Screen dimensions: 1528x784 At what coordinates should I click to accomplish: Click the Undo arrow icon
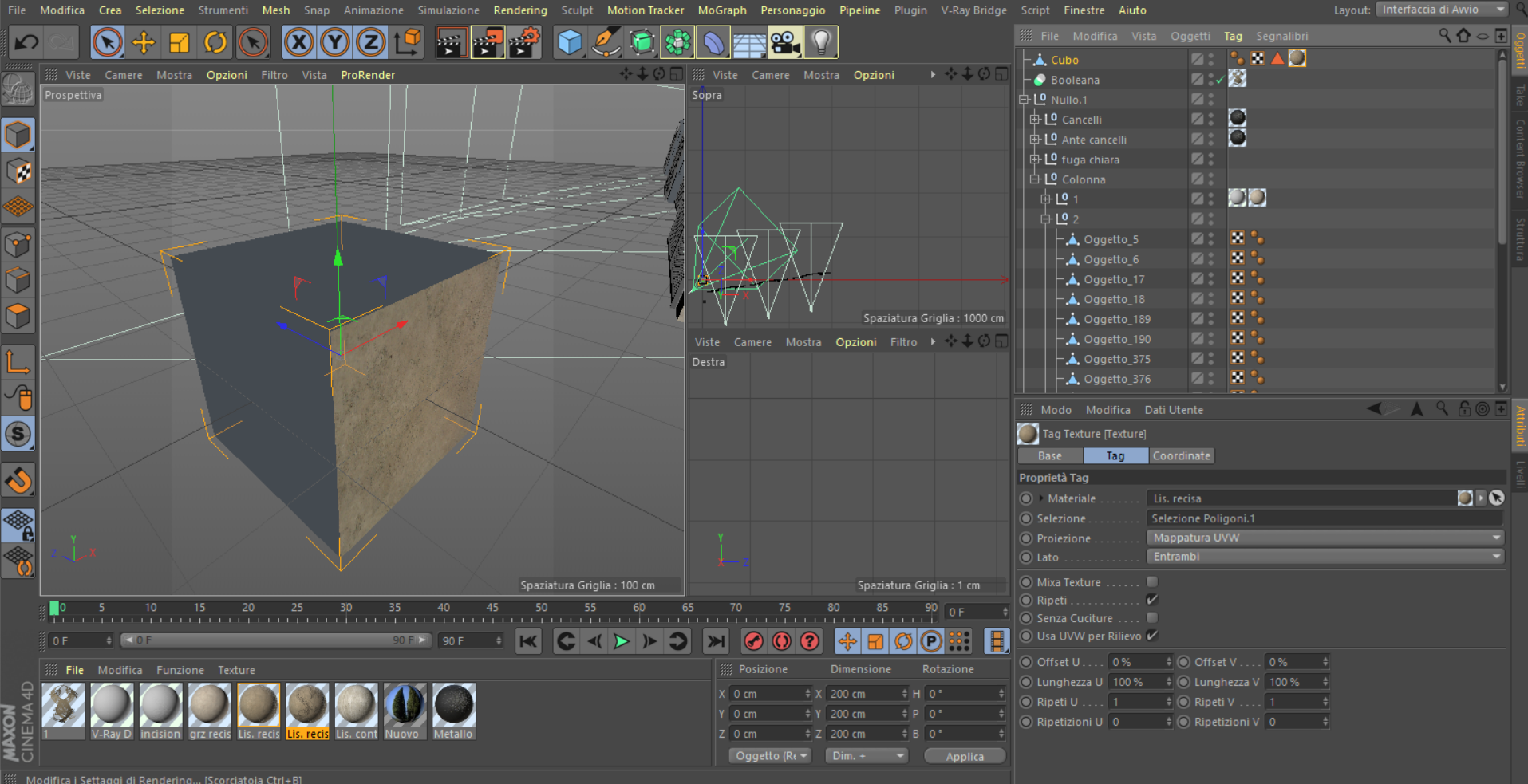(26, 42)
